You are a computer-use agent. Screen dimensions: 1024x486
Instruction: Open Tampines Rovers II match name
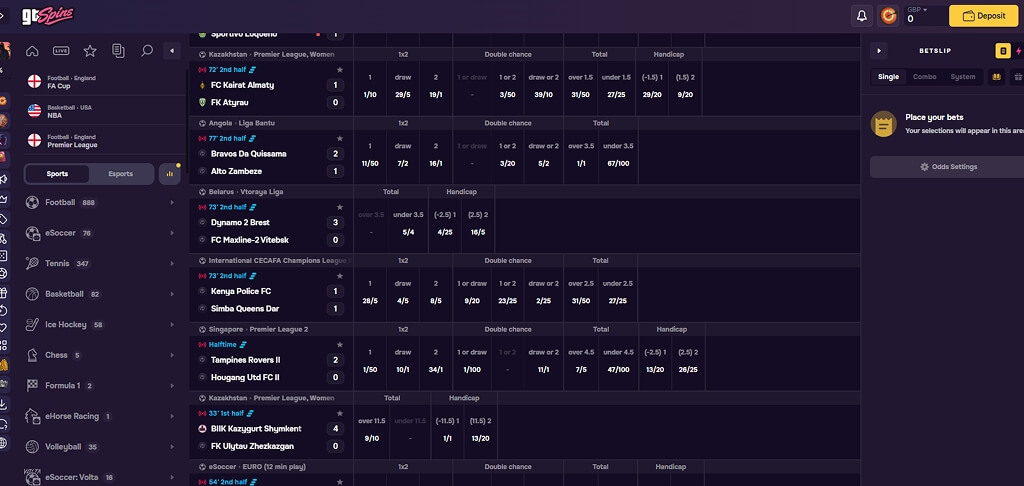click(x=246, y=360)
